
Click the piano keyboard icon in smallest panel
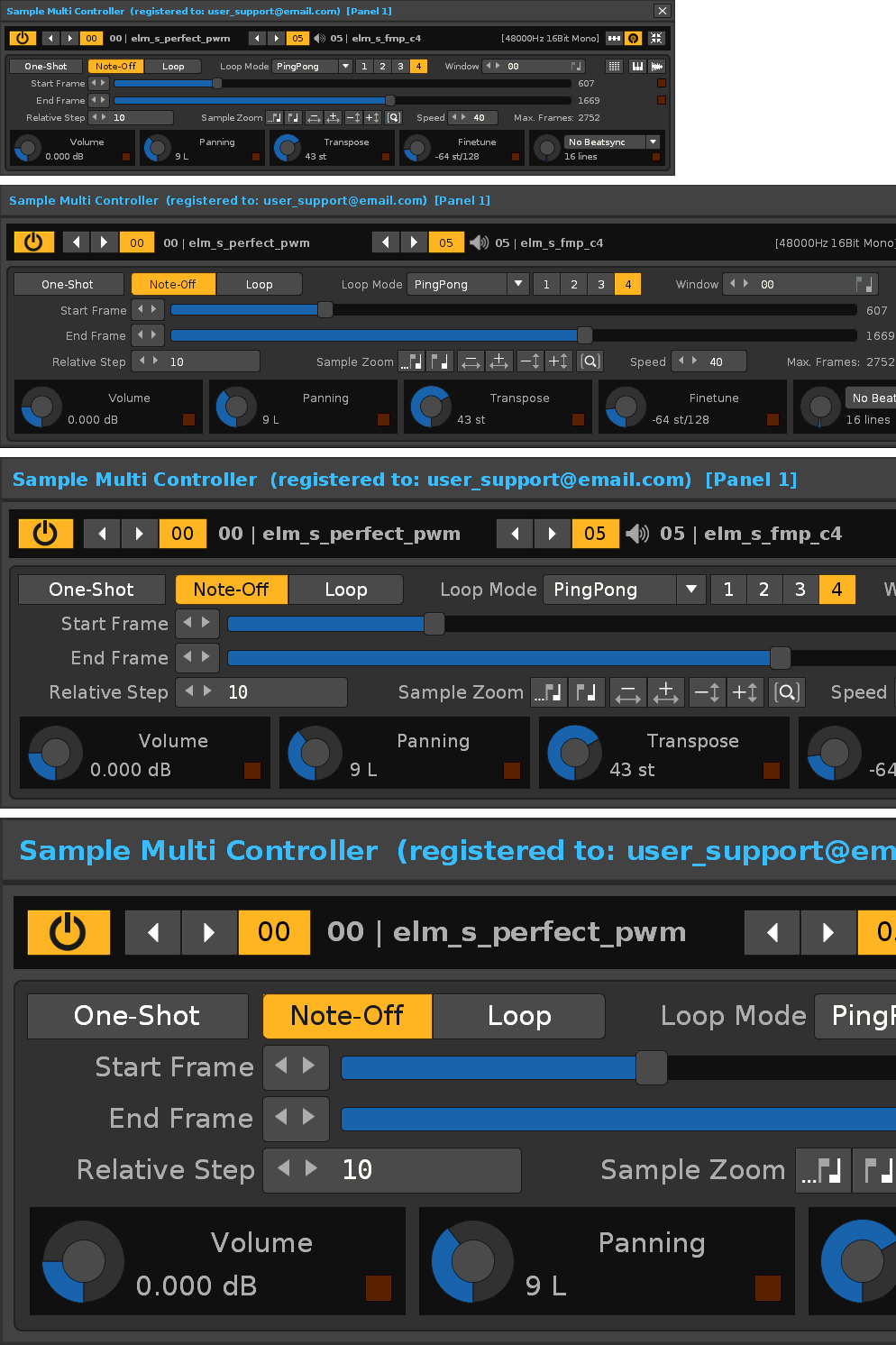coord(638,66)
